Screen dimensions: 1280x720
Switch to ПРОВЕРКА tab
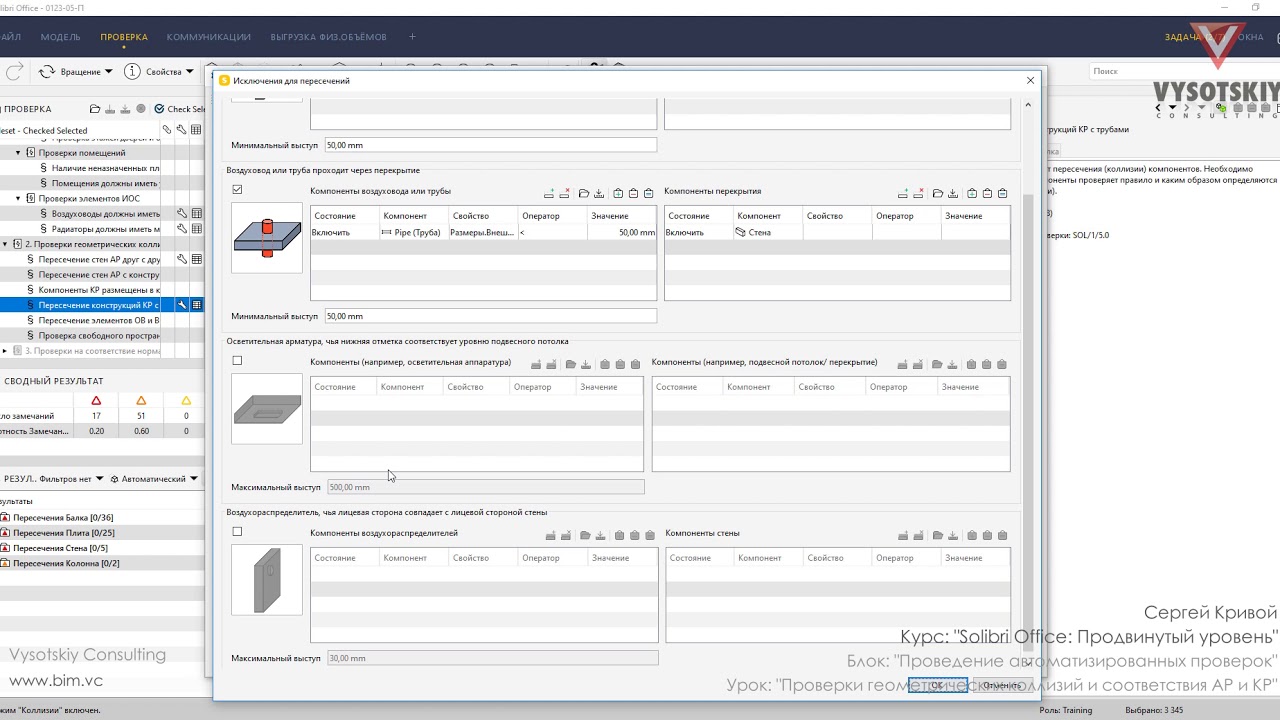coord(124,37)
